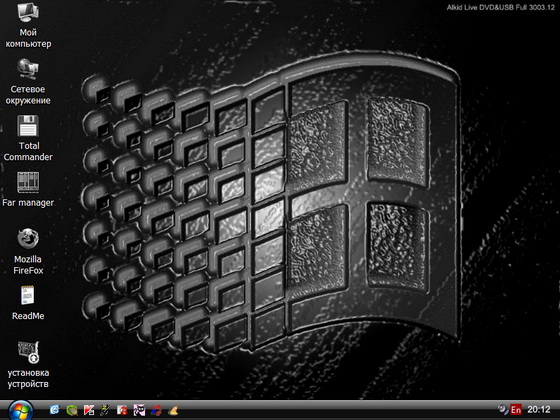Open the Start menu orb
Viewport: 560px width, 420px height.
(x=20, y=410)
